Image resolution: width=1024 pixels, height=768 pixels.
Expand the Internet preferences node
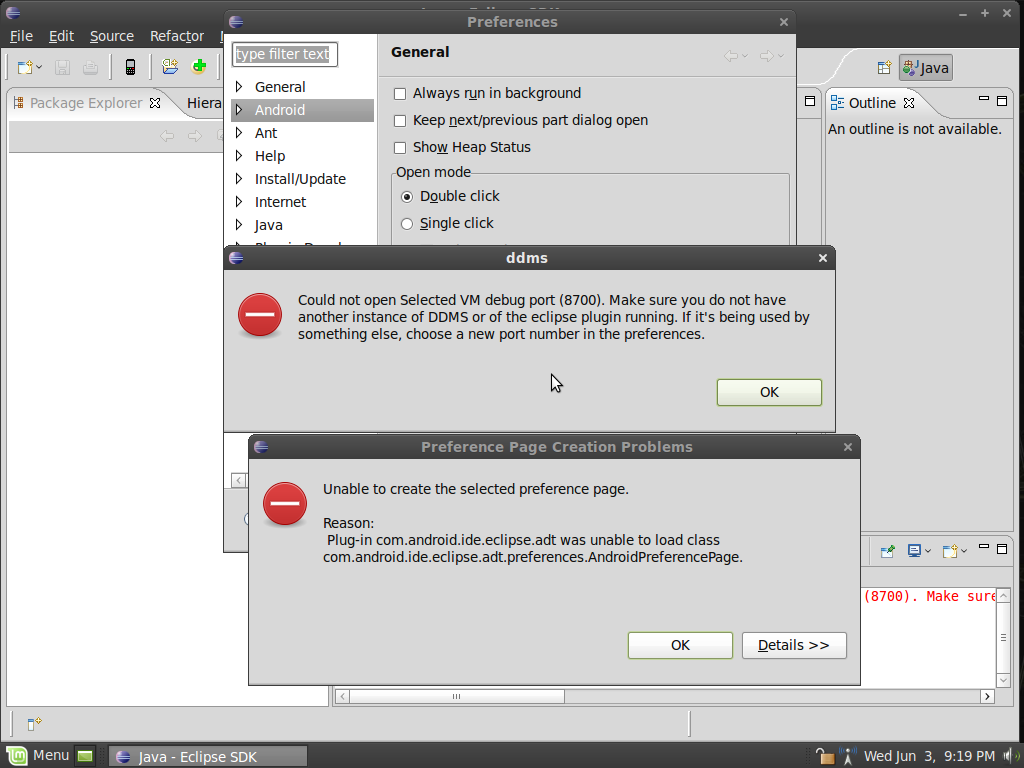point(239,202)
